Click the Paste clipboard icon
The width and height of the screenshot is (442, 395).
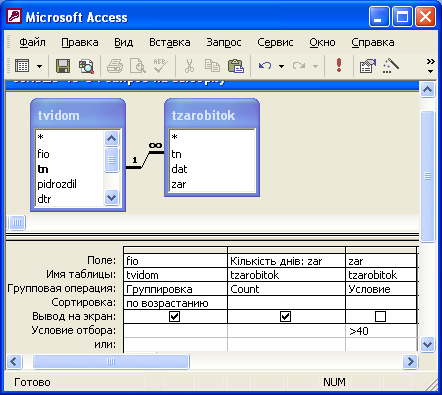236,66
